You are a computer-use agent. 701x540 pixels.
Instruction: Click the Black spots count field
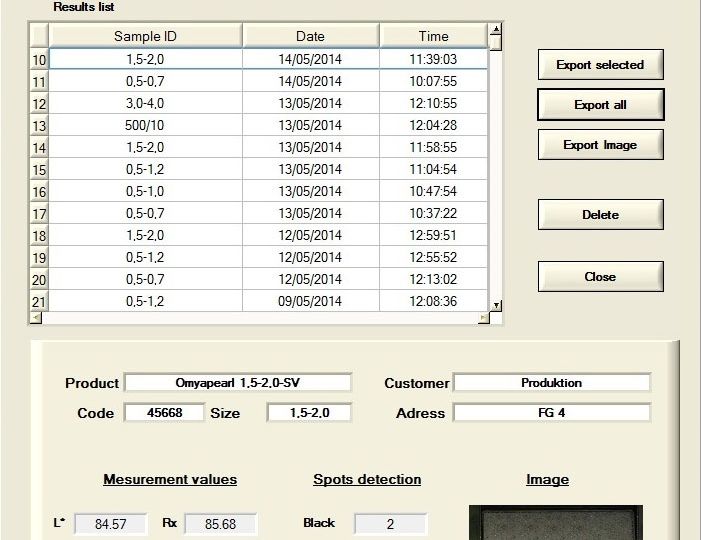(390, 523)
